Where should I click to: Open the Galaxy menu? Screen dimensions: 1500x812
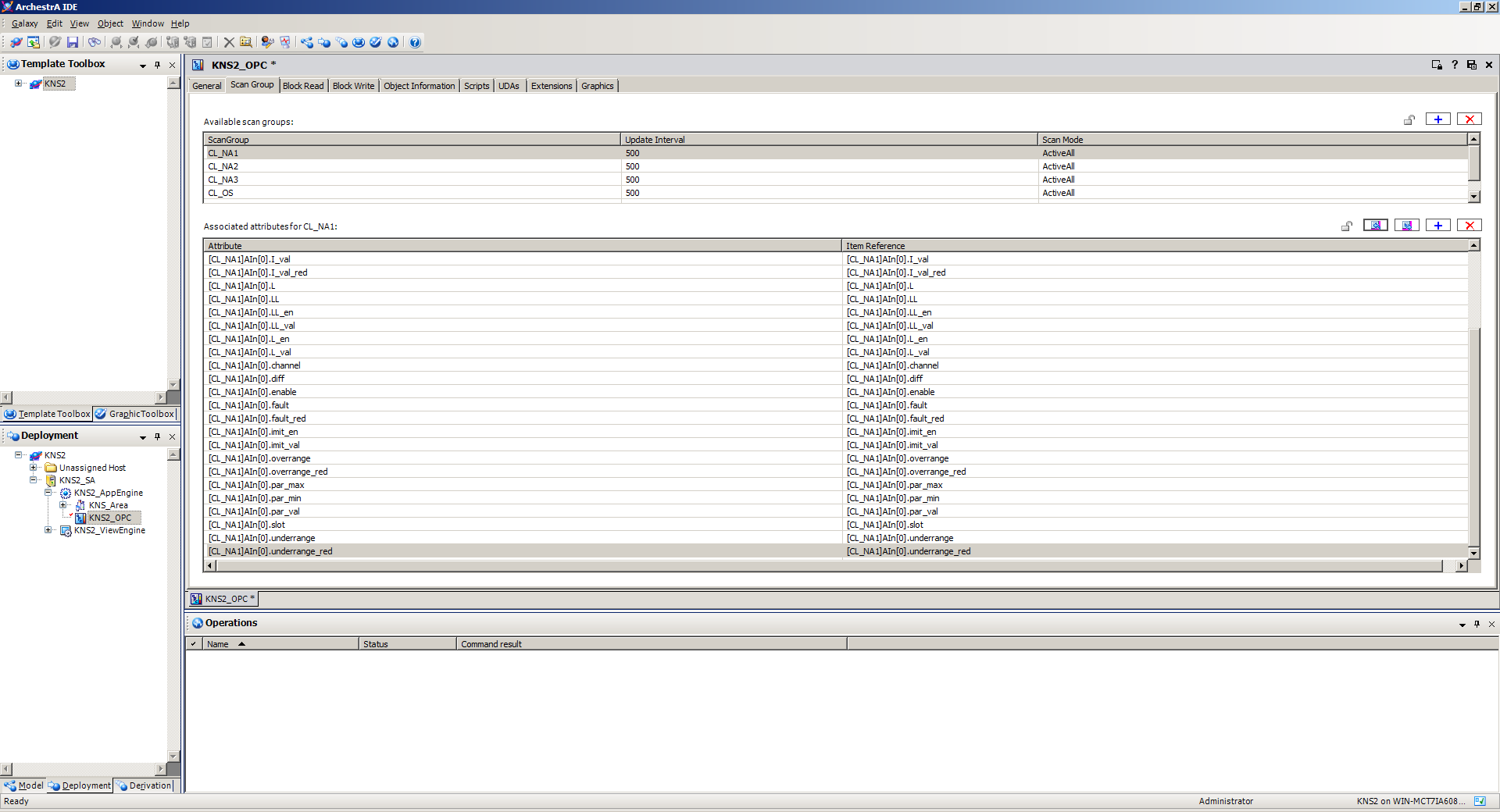tap(24, 23)
